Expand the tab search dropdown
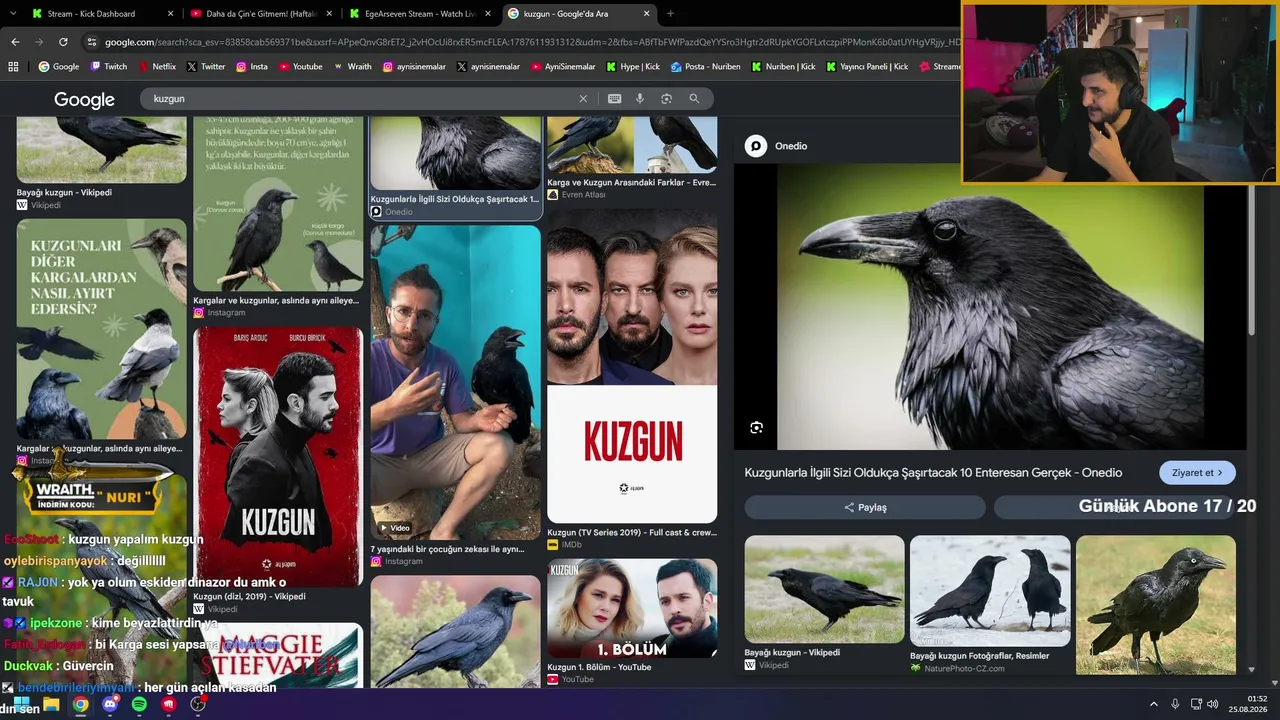The width and height of the screenshot is (1280, 720). (x=15, y=14)
